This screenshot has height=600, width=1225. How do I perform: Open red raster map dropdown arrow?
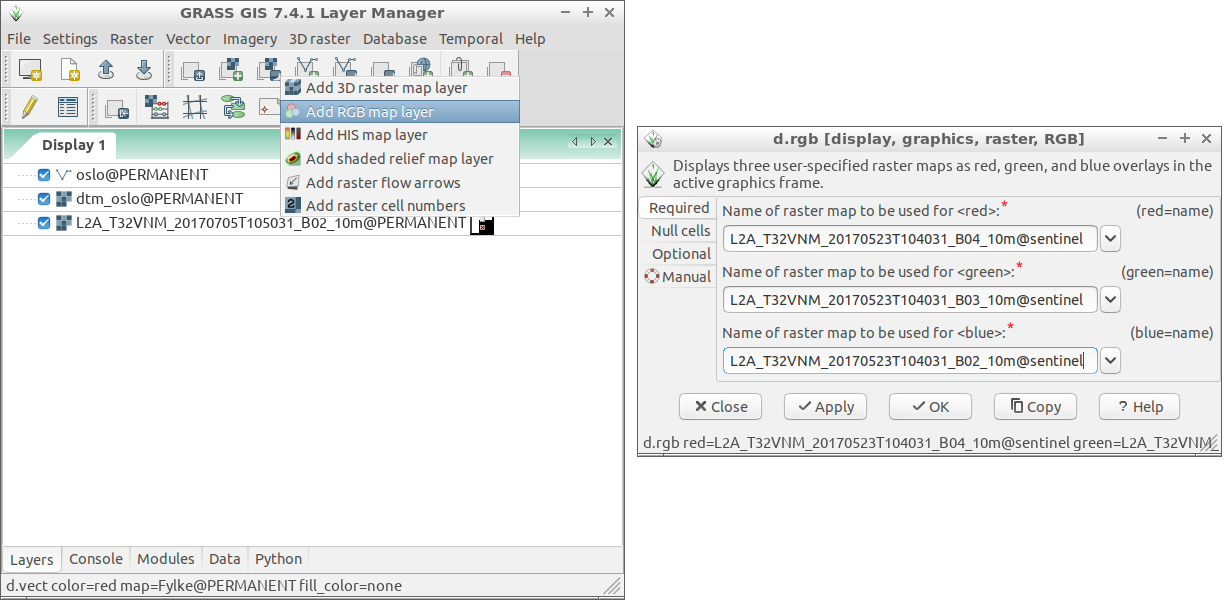1111,239
